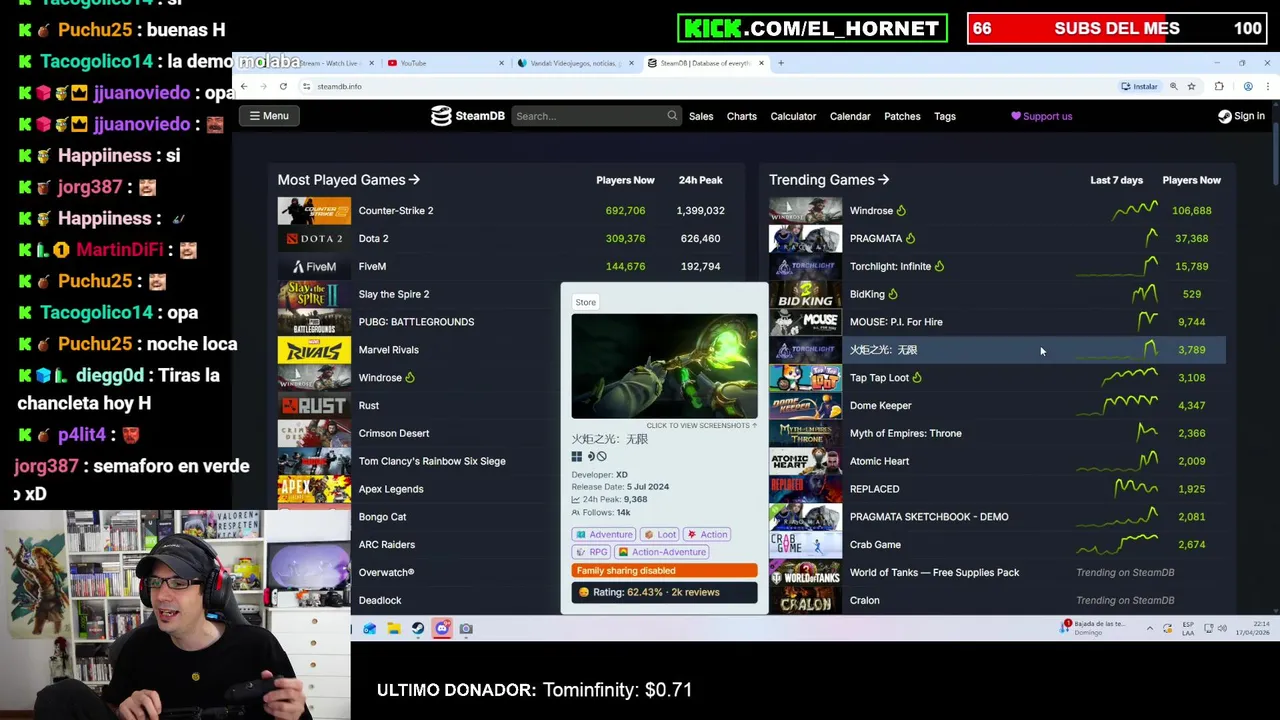Select Bongo Cat entry
1280x720 pixels.
click(382, 517)
